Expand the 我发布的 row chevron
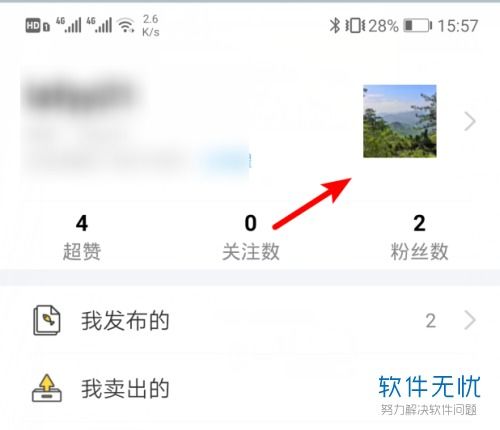 tap(470, 320)
